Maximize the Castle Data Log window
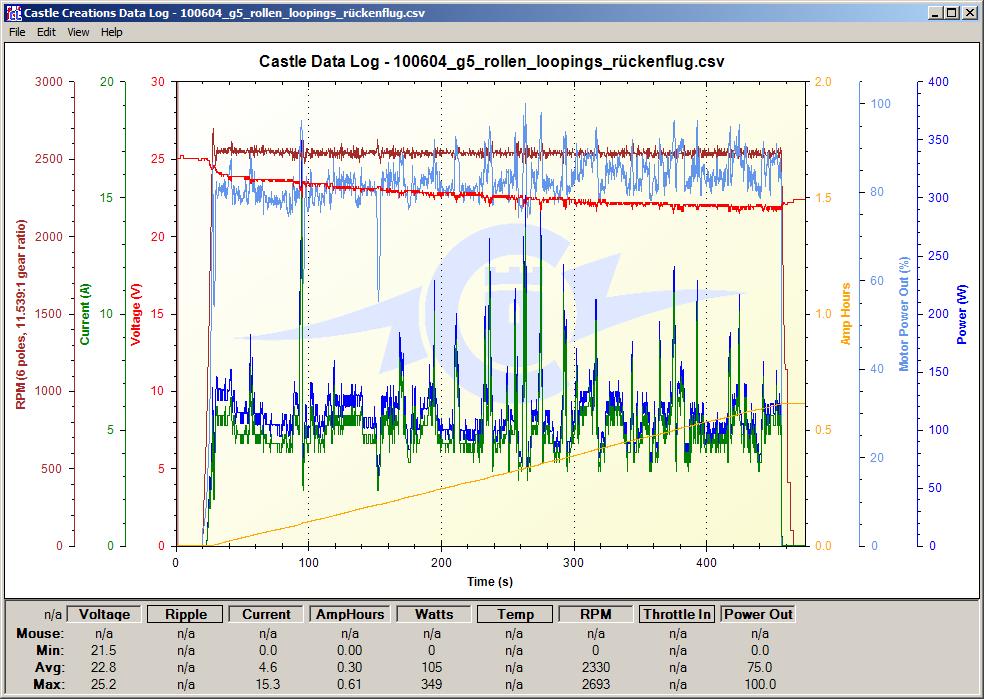Image resolution: width=984 pixels, height=699 pixels. coord(952,13)
